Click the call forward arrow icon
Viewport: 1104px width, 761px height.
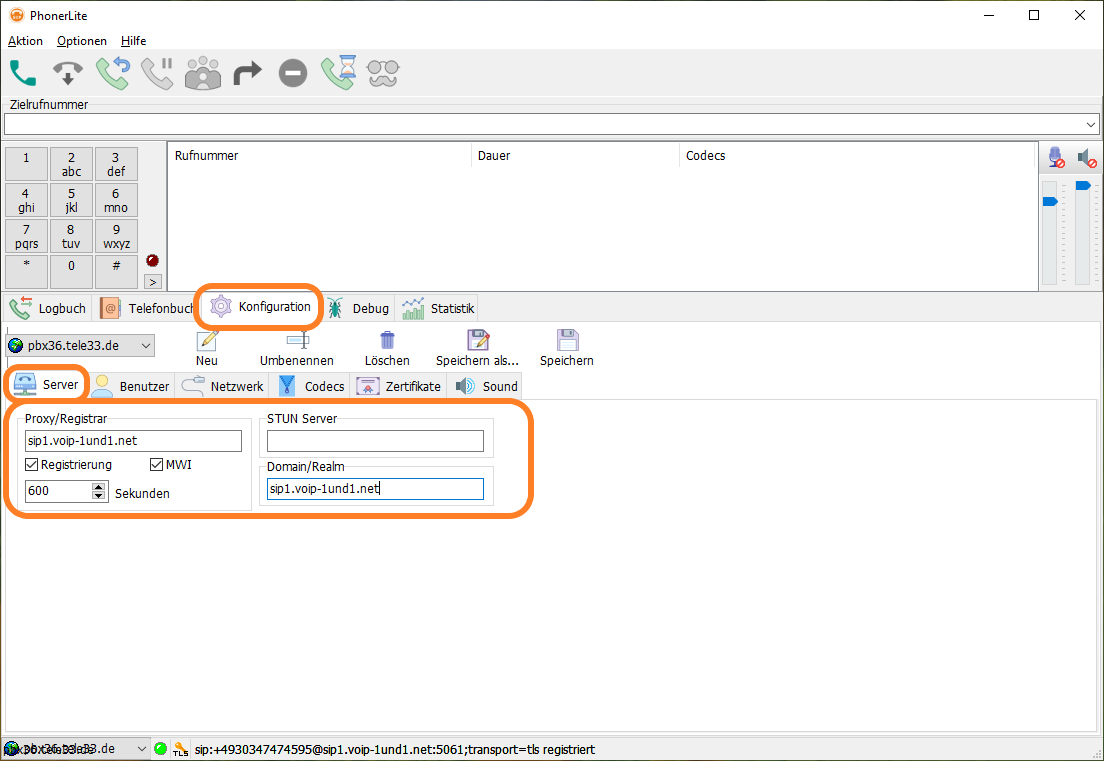click(x=247, y=73)
